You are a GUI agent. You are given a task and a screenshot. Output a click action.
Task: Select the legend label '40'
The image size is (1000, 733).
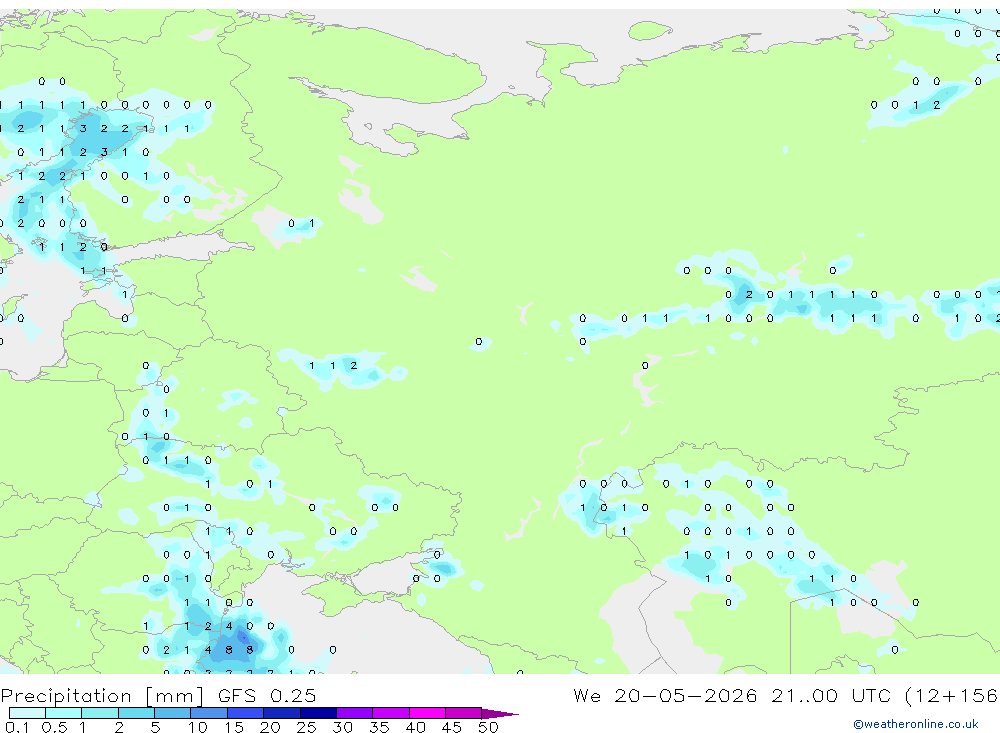click(415, 727)
